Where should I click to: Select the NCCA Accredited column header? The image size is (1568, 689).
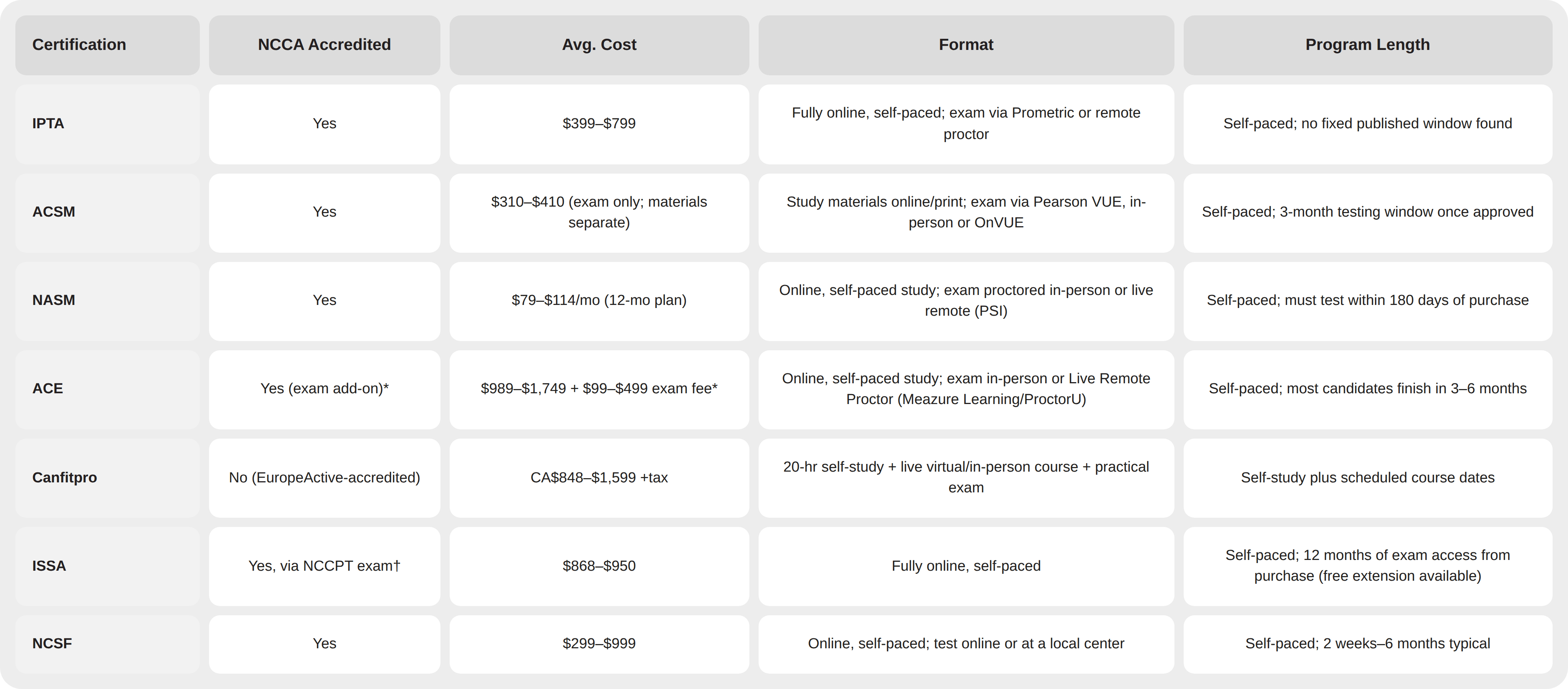[324, 45]
